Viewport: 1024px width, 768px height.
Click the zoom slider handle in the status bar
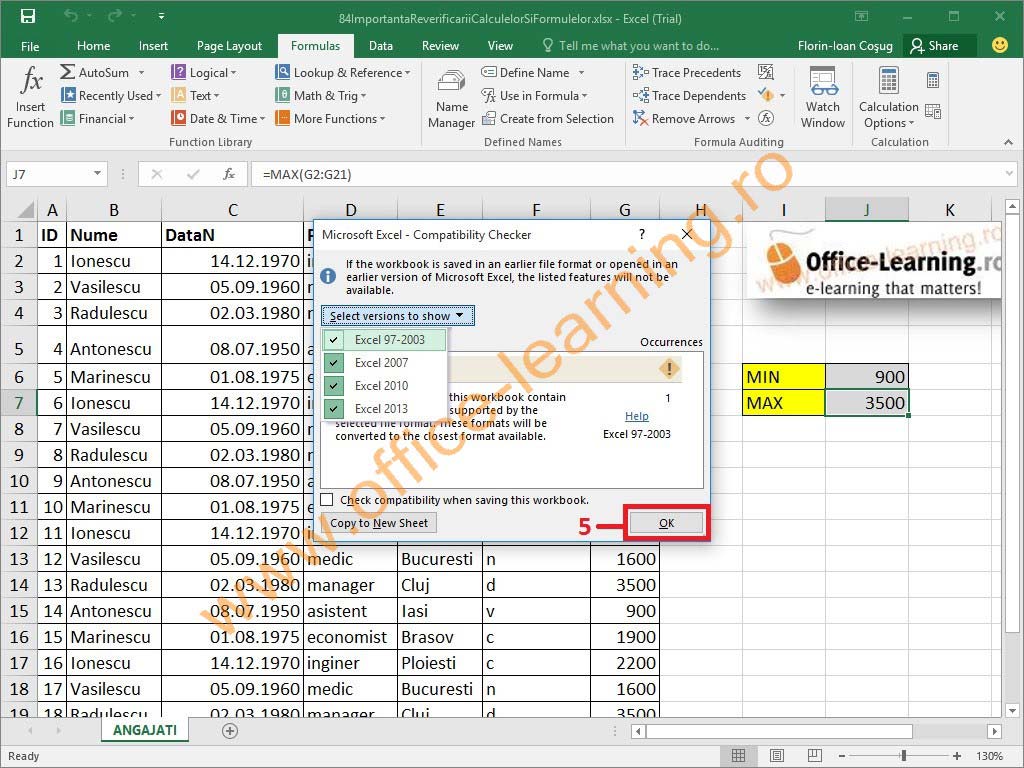pyautogui.click(x=903, y=756)
